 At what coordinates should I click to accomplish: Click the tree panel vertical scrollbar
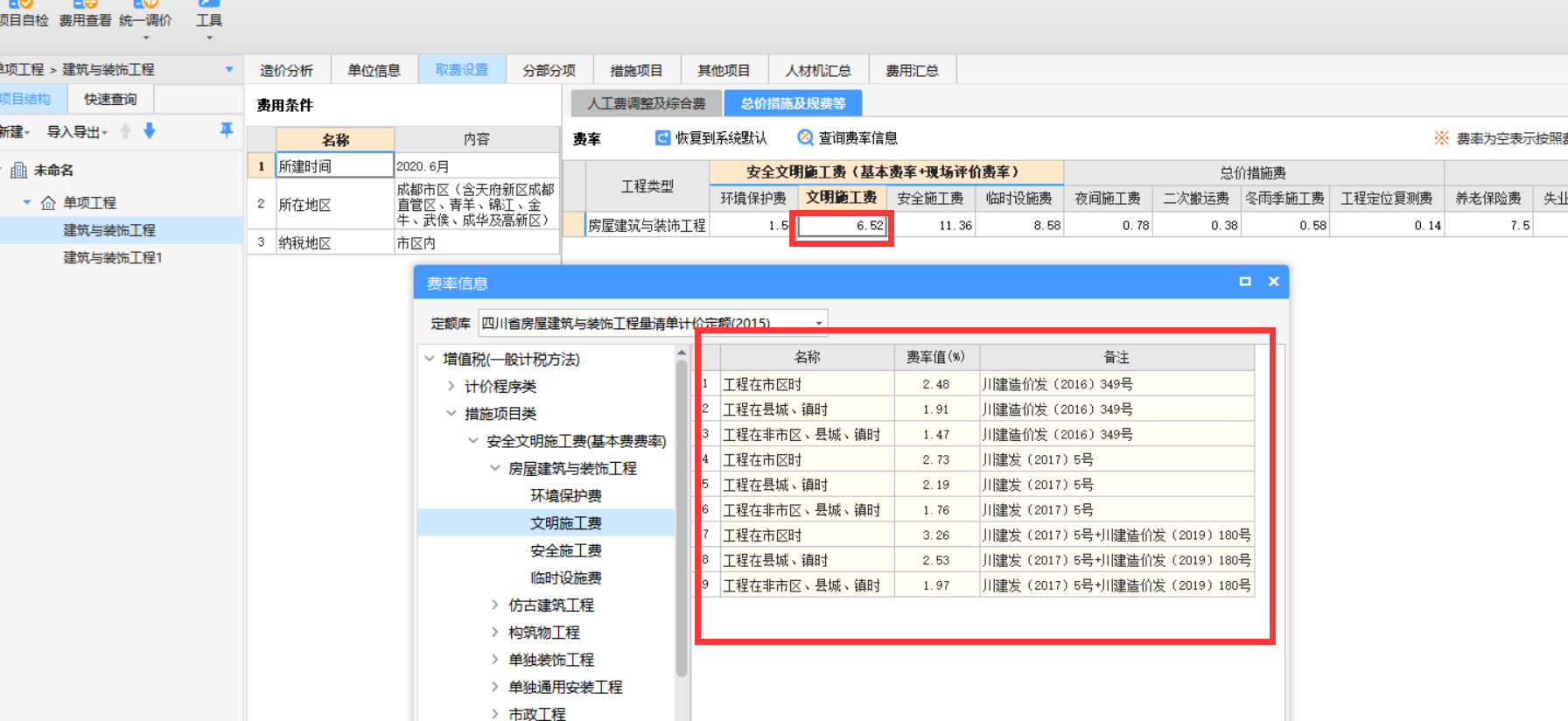[x=682, y=519]
